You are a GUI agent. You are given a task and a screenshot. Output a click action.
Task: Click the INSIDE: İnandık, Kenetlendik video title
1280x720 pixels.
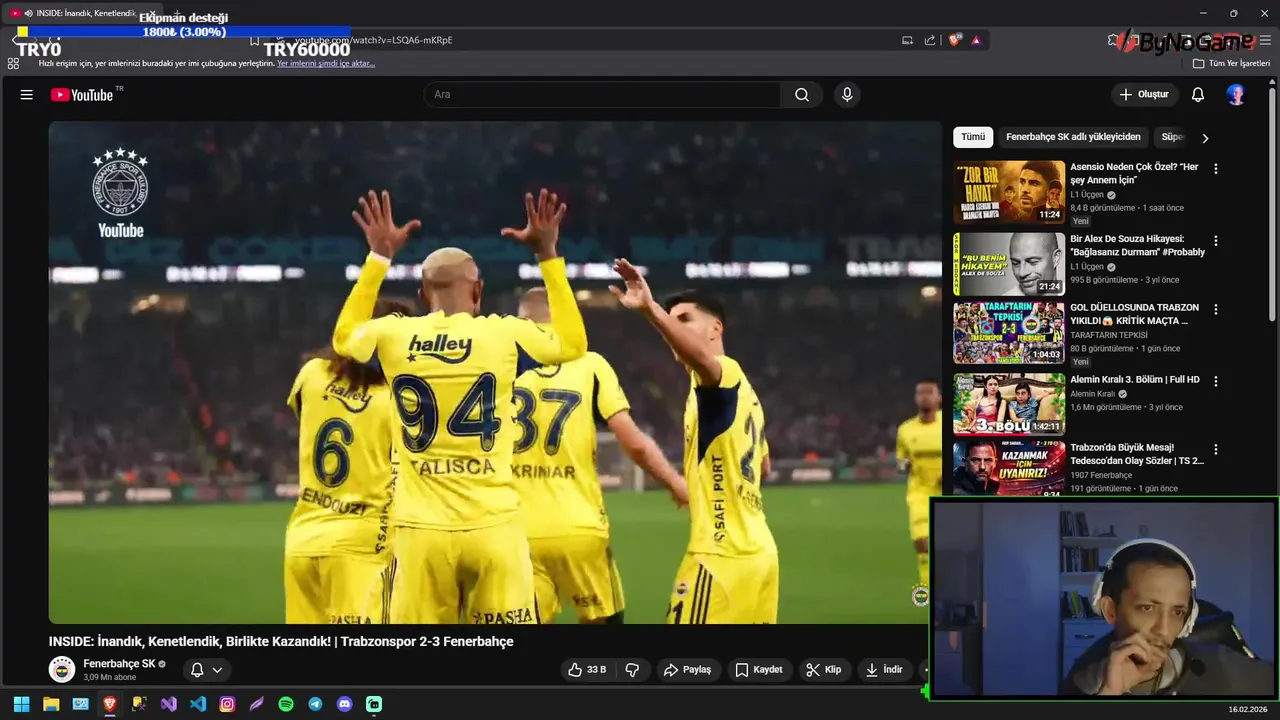(281, 642)
